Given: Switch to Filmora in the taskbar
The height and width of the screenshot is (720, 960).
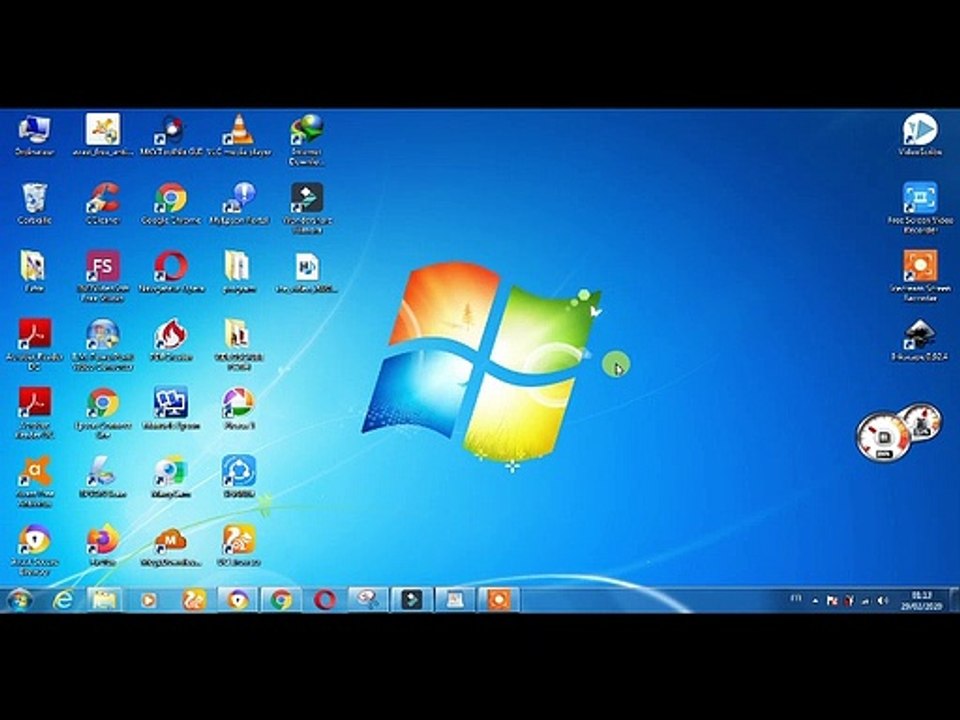Looking at the screenshot, I should (411, 600).
